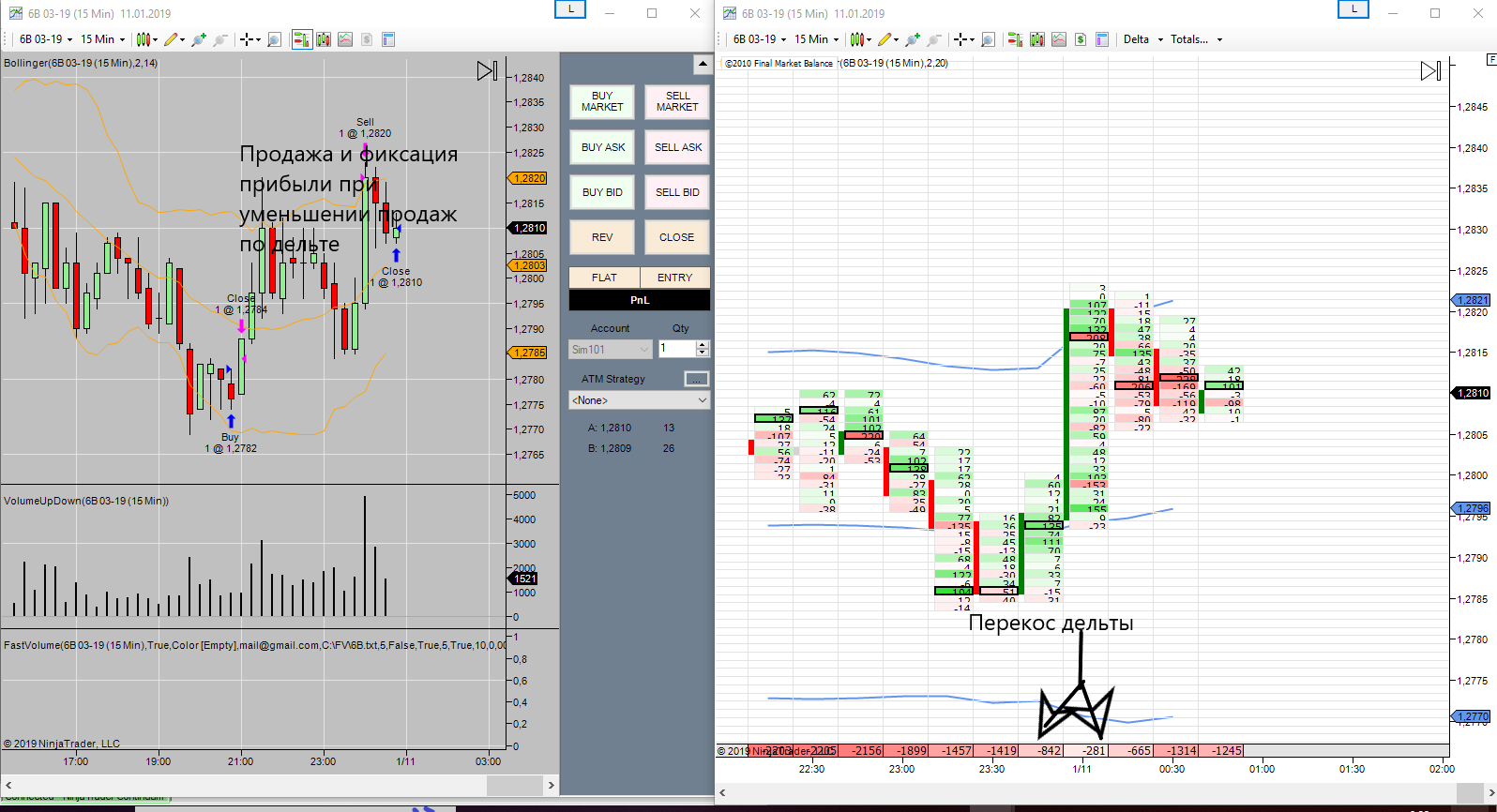The width and height of the screenshot is (1497, 812).
Task: Click CLOSE position button in Chart Trader
Action: [x=677, y=237]
